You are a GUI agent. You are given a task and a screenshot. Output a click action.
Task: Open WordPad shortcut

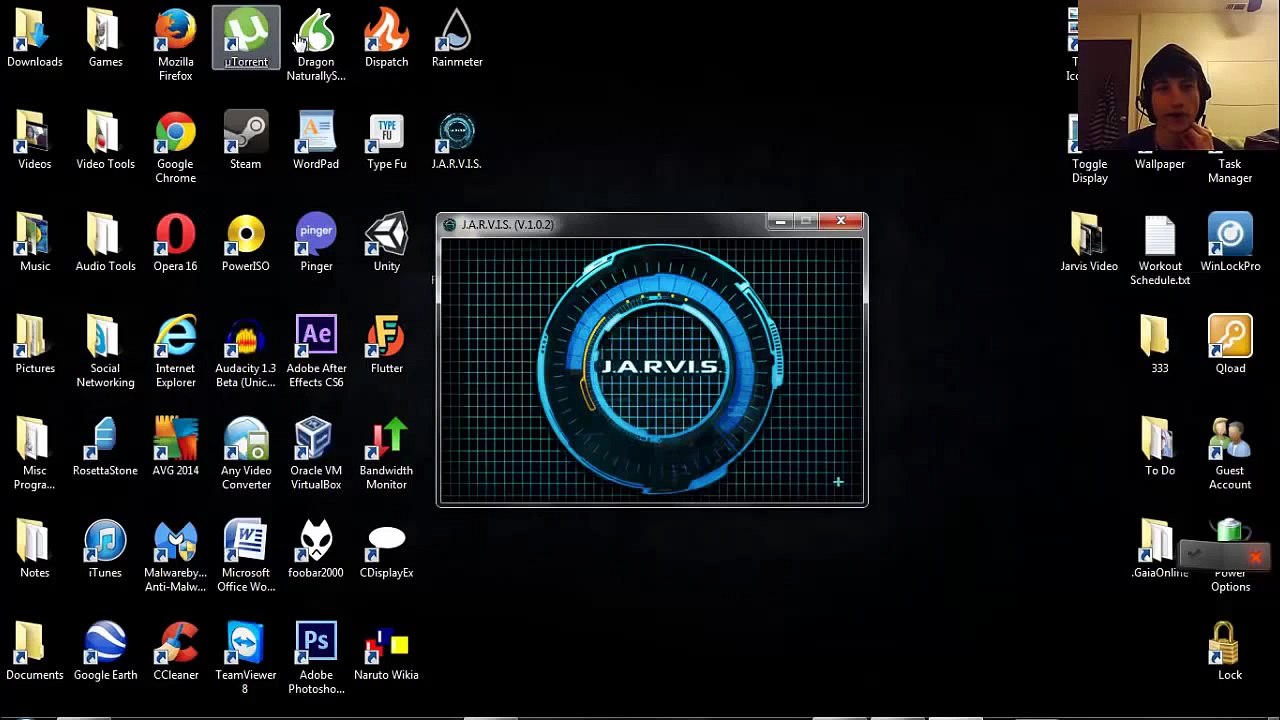point(316,140)
